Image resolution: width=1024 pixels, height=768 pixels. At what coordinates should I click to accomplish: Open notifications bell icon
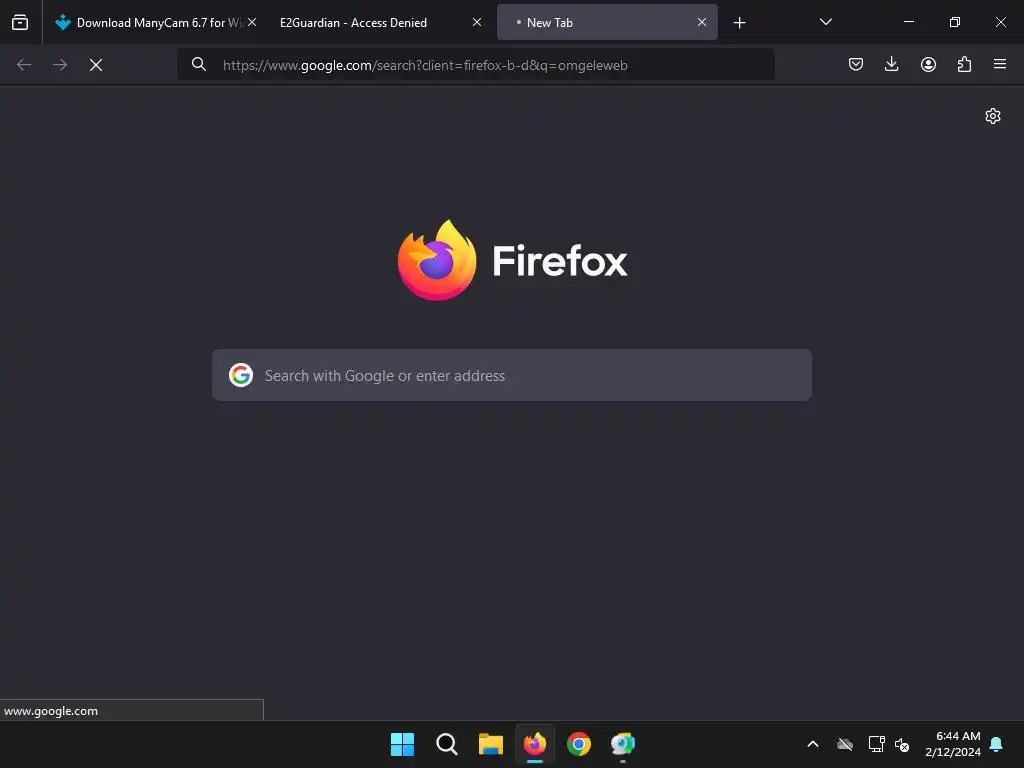tap(997, 744)
